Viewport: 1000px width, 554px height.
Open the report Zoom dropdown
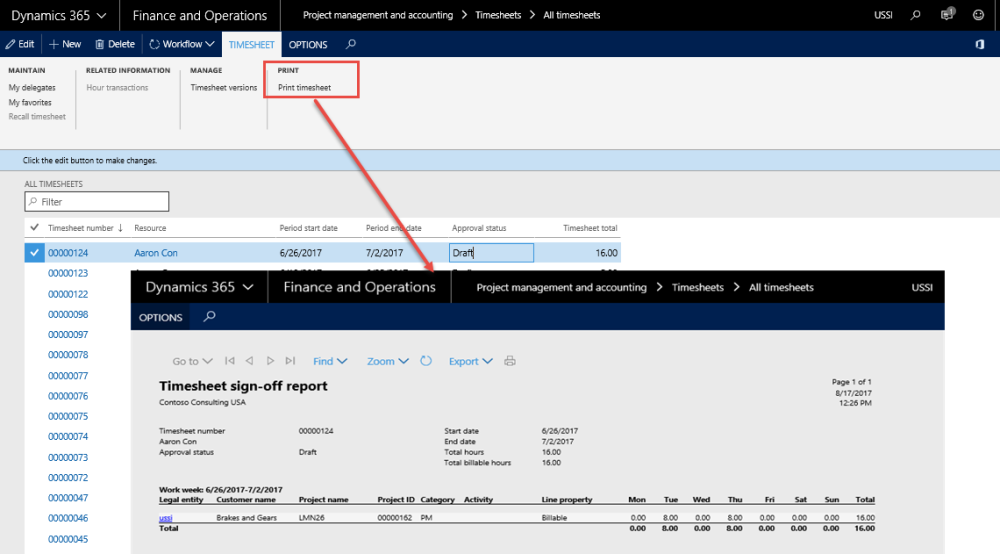tap(387, 361)
